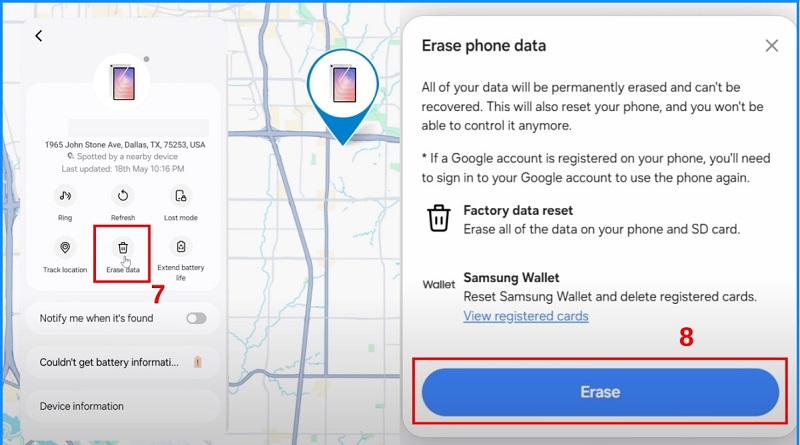Open Track location option
Screen dimensions: 800x445
pos(65,248)
